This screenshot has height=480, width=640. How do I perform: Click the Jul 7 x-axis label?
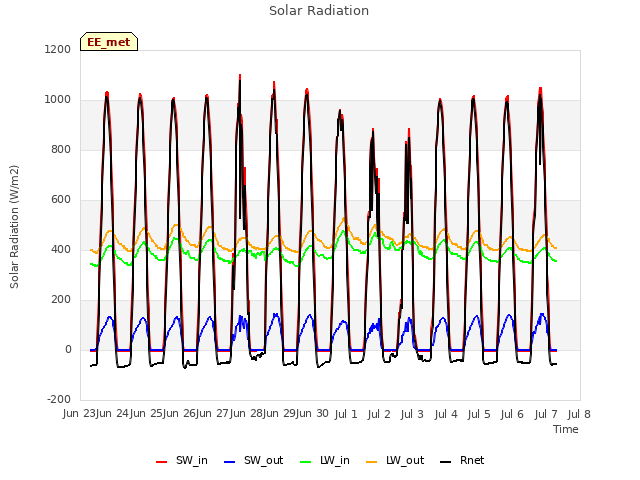coord(546,415)
